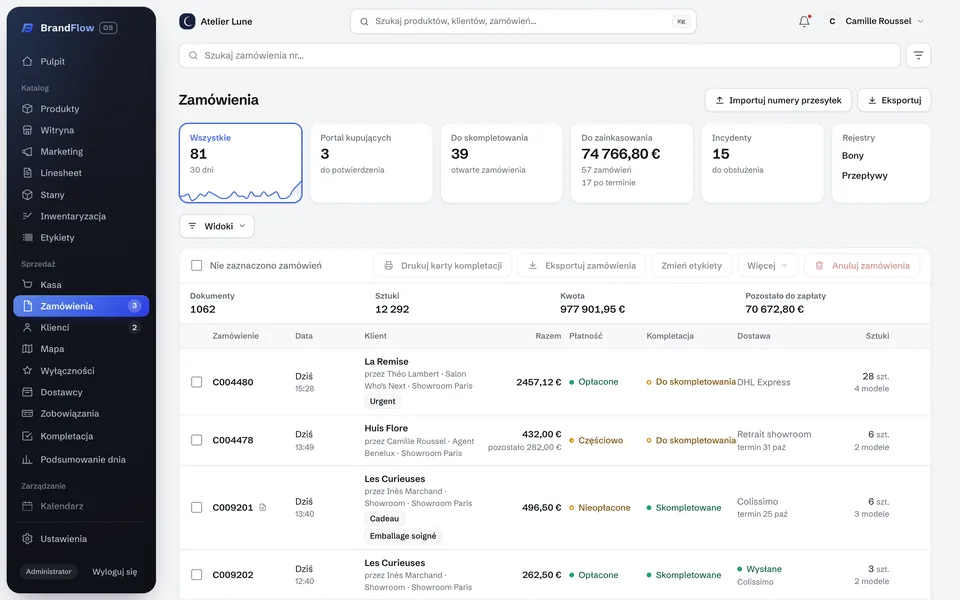Screen dimensions: 960x600
Task: Click the Etykiety barcode icon
Action: [x=27, y=238]
